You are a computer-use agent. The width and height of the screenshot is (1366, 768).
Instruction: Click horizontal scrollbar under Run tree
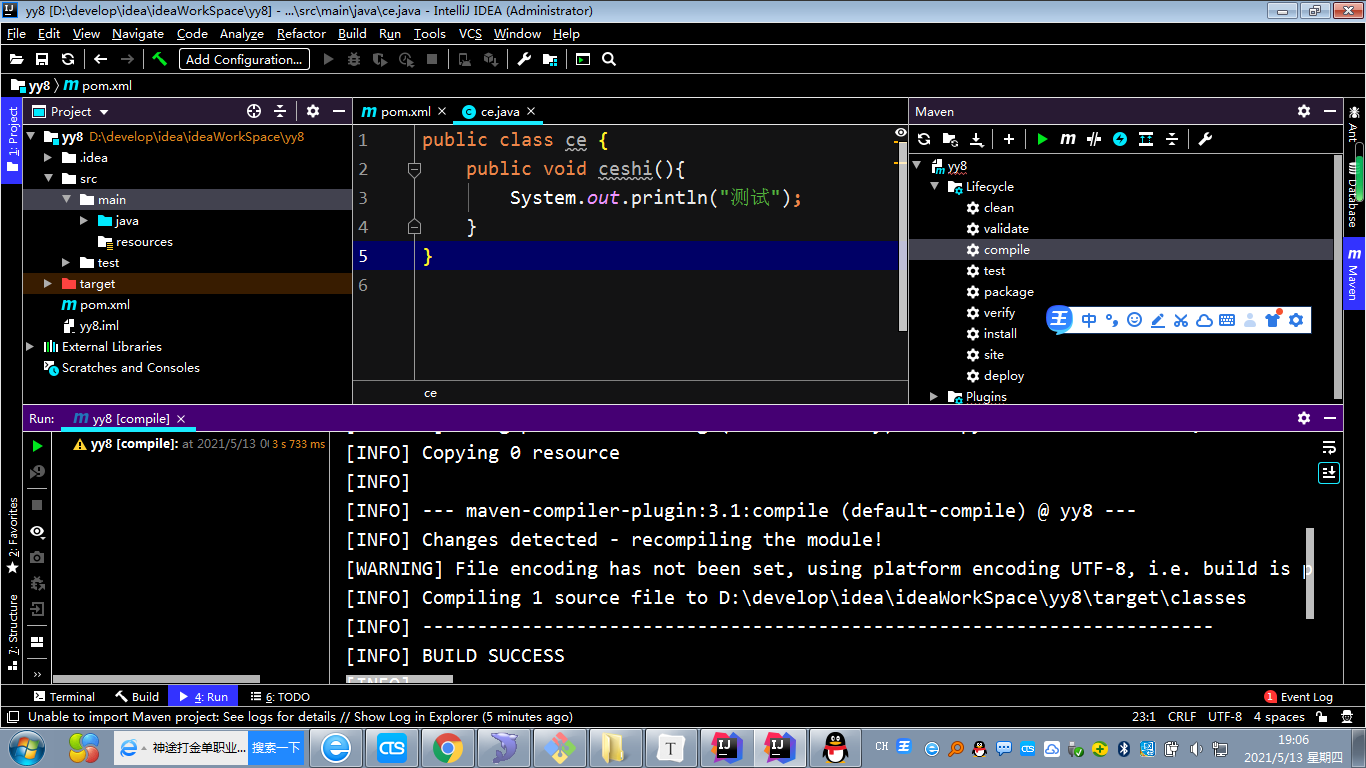[x=156, y=679]
